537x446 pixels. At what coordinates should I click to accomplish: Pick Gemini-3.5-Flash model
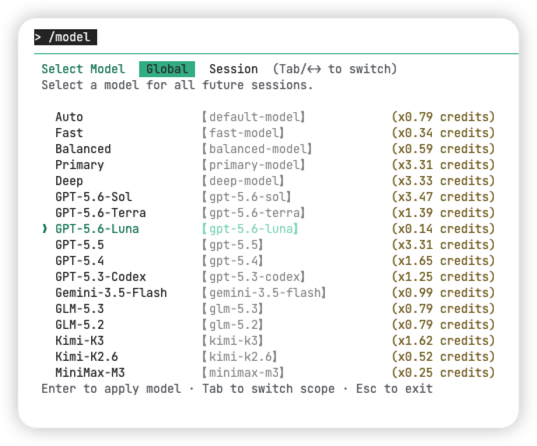268,293
